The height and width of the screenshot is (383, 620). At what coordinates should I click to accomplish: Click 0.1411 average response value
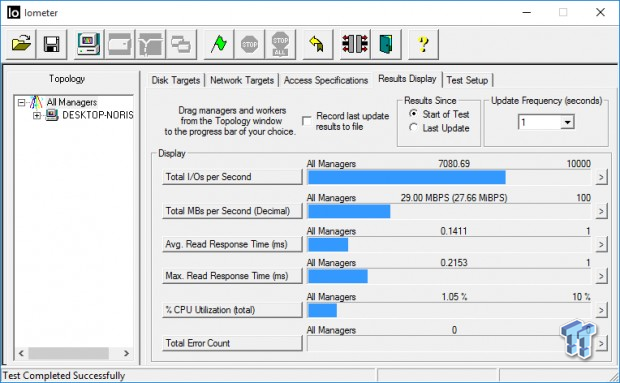[454, 231]
